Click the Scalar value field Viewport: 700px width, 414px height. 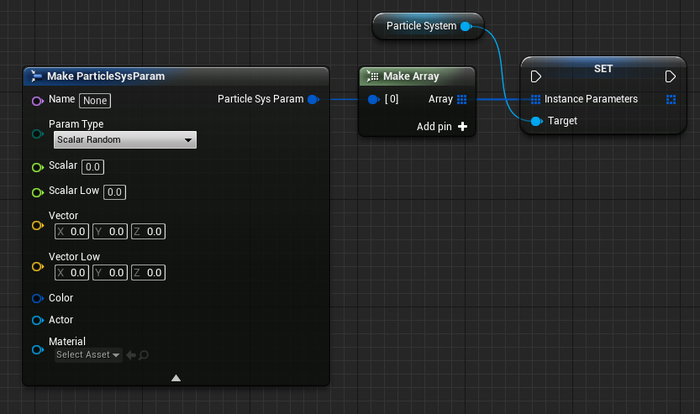click(93, 166)
